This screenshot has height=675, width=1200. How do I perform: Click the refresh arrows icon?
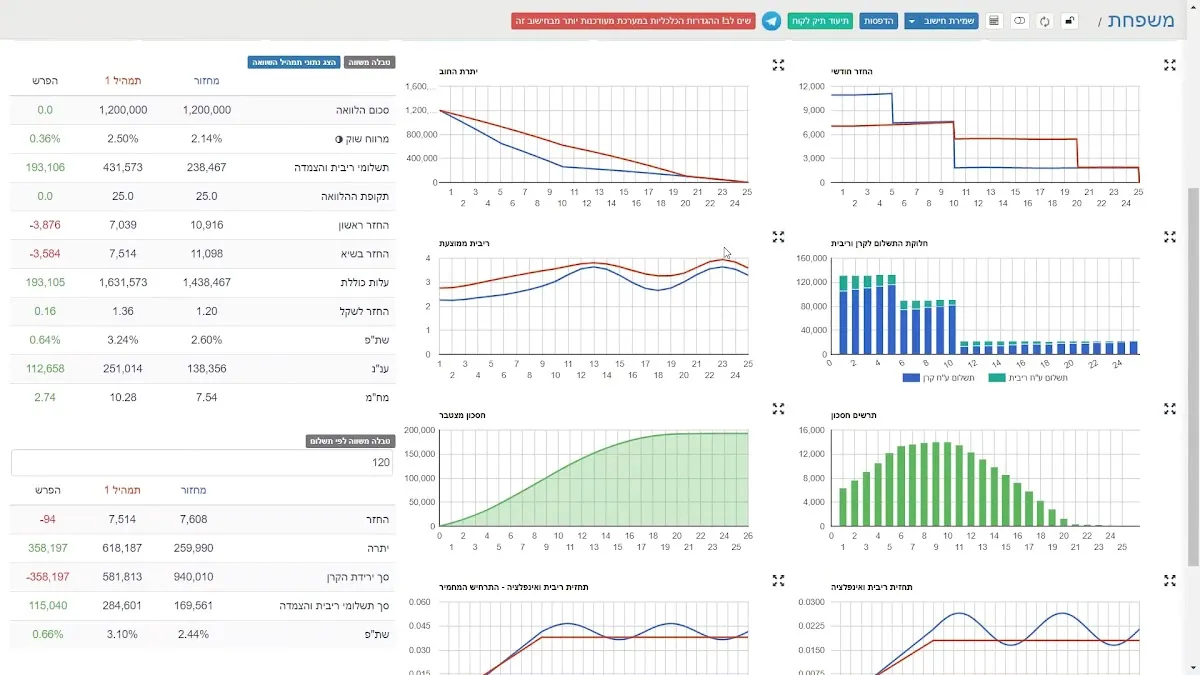click(x=1045, y=21)
